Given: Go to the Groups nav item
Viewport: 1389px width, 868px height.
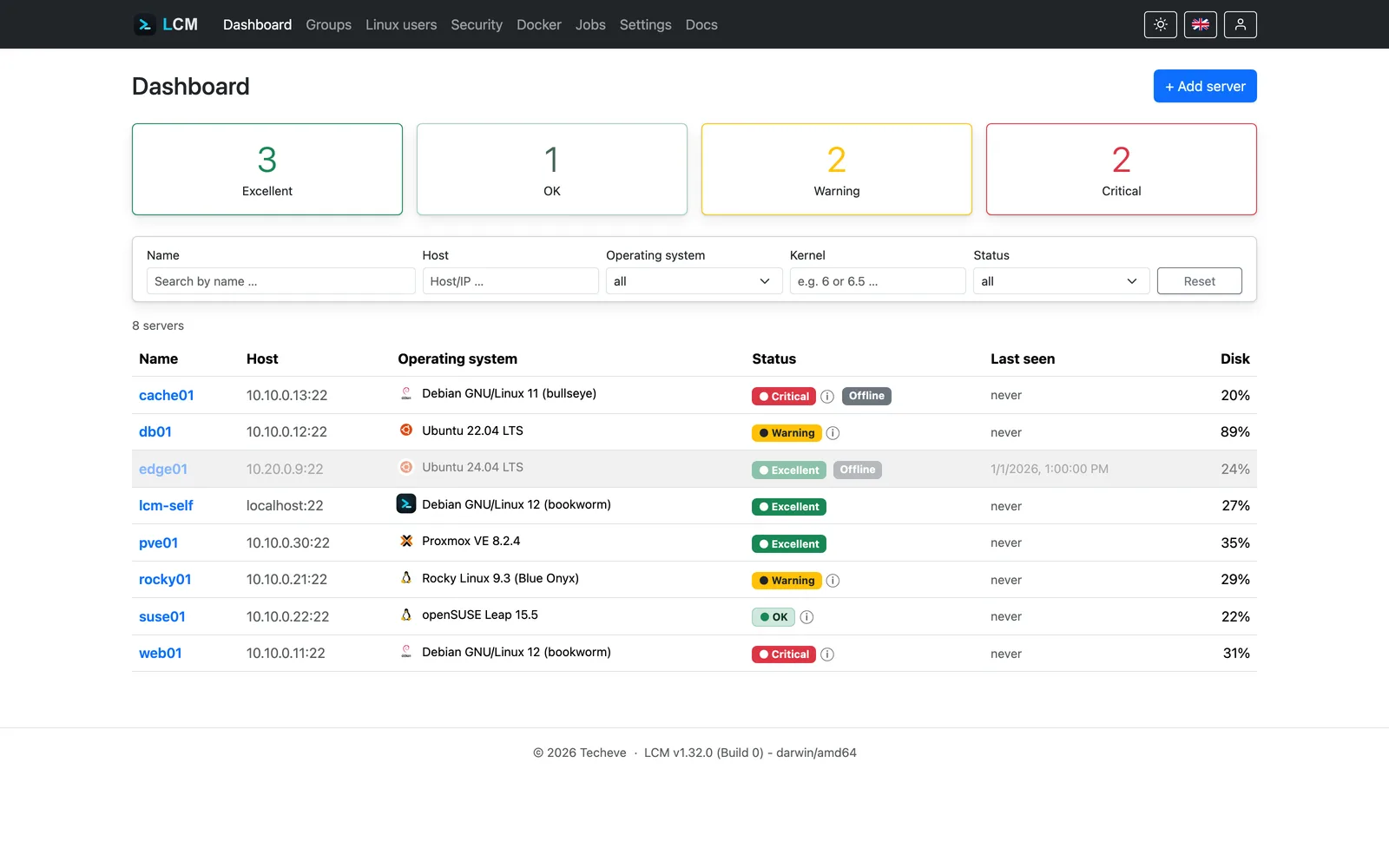Looking at the screenshot, I should pos(328,24).
